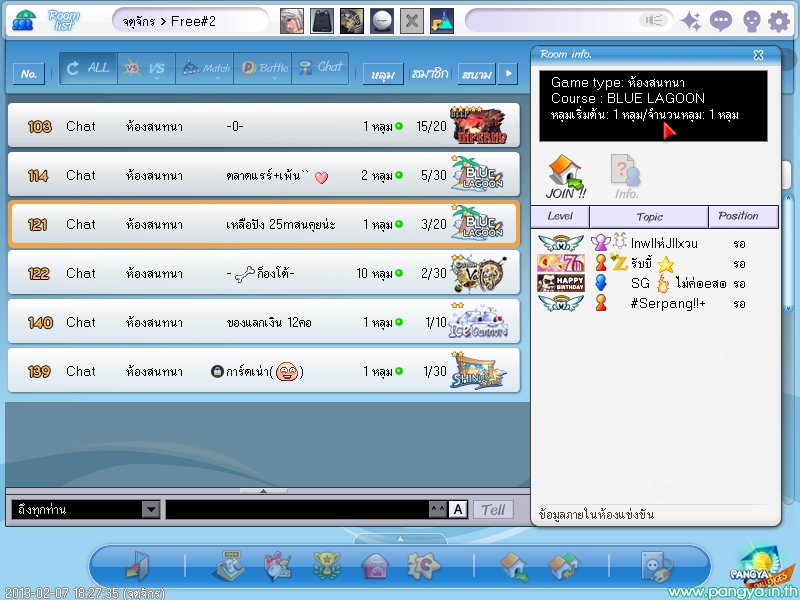
Task: Click the valley course thumbnail in room 122
Action: (479, 272)
